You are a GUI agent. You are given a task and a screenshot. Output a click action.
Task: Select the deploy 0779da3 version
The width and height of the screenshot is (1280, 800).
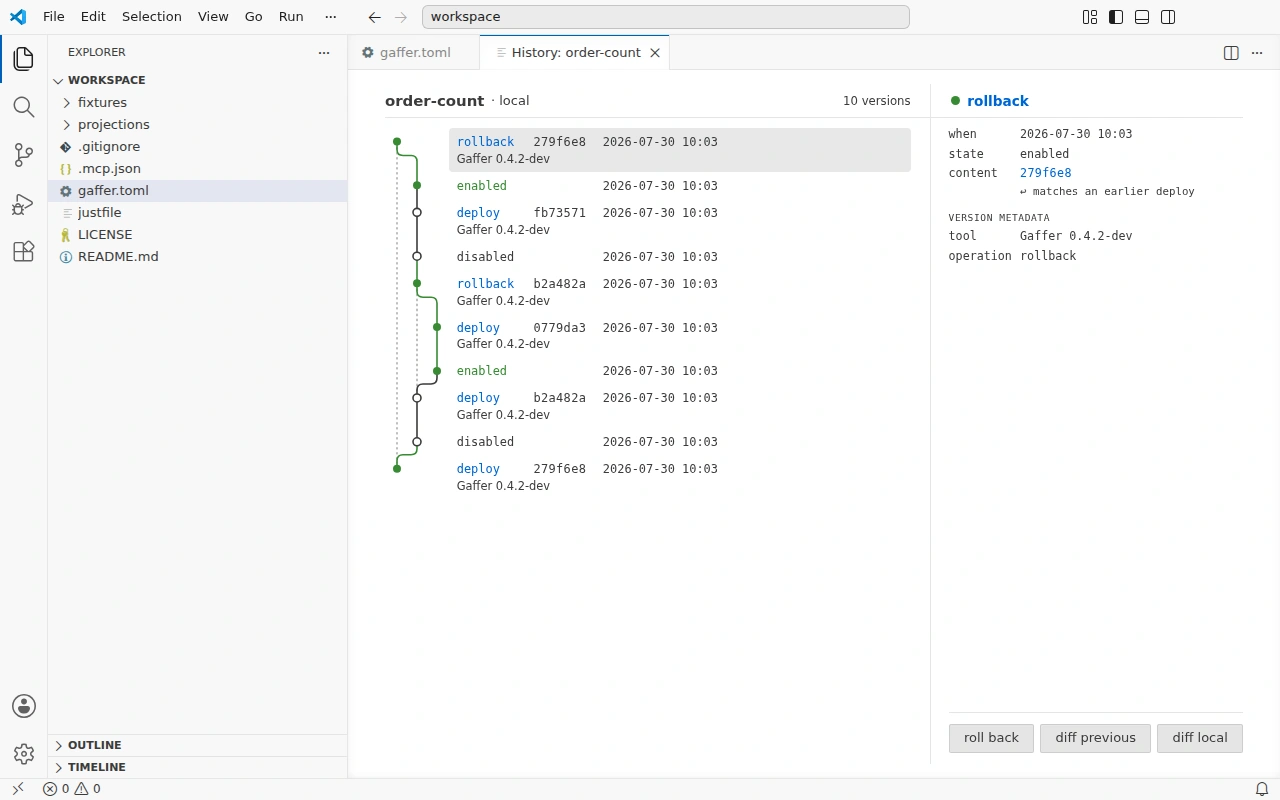pos(680,335)
